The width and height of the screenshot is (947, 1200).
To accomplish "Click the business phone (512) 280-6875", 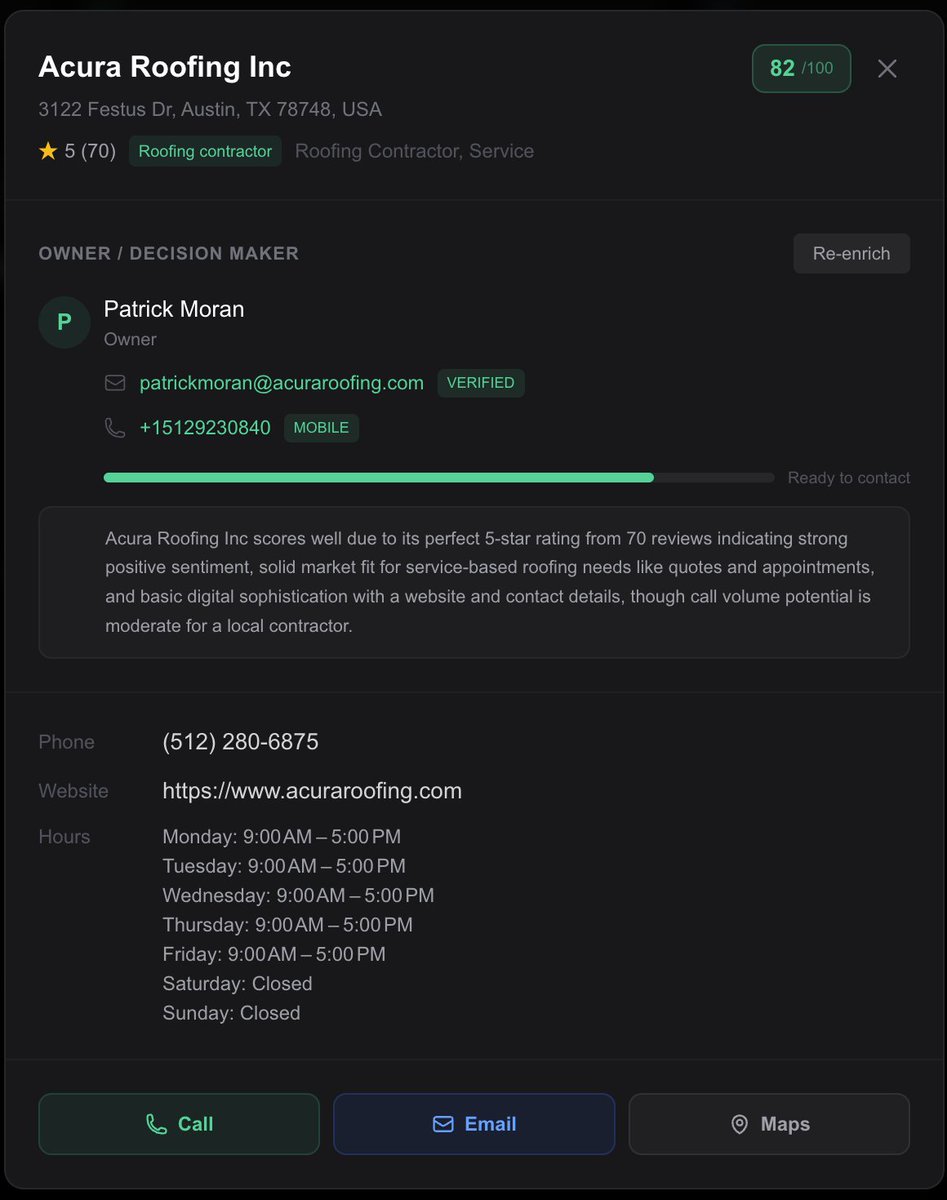I will [240, 742].
